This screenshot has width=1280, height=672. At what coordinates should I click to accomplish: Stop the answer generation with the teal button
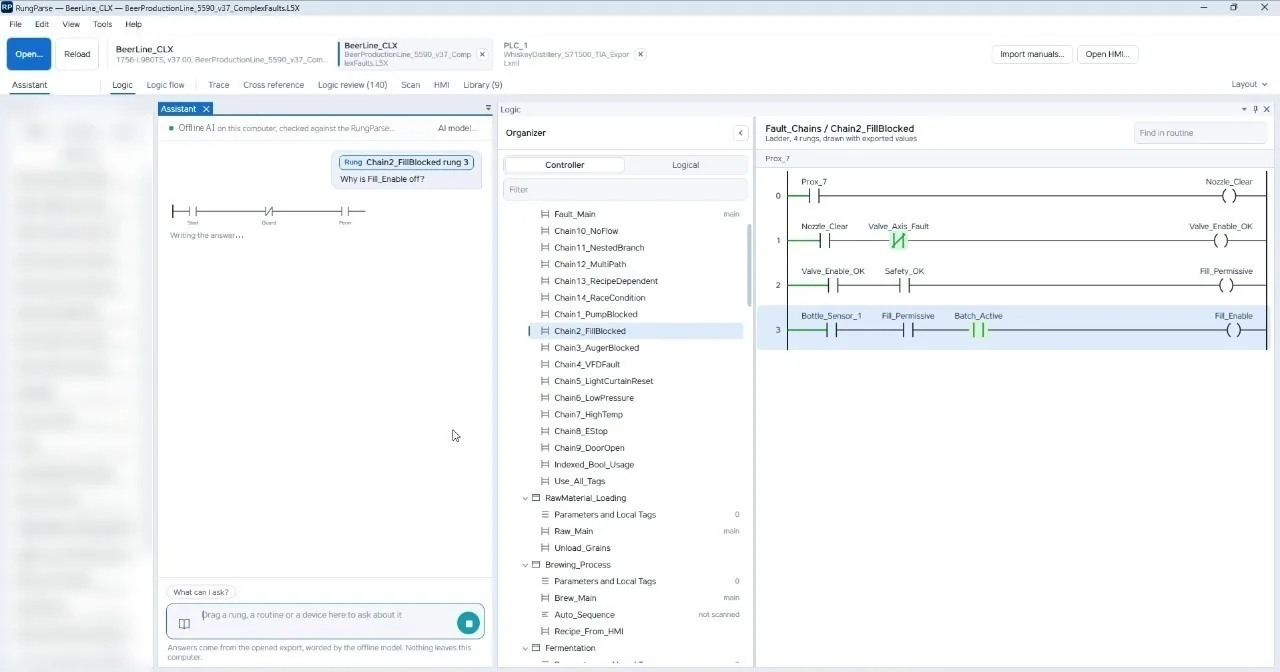pos(468,623)
